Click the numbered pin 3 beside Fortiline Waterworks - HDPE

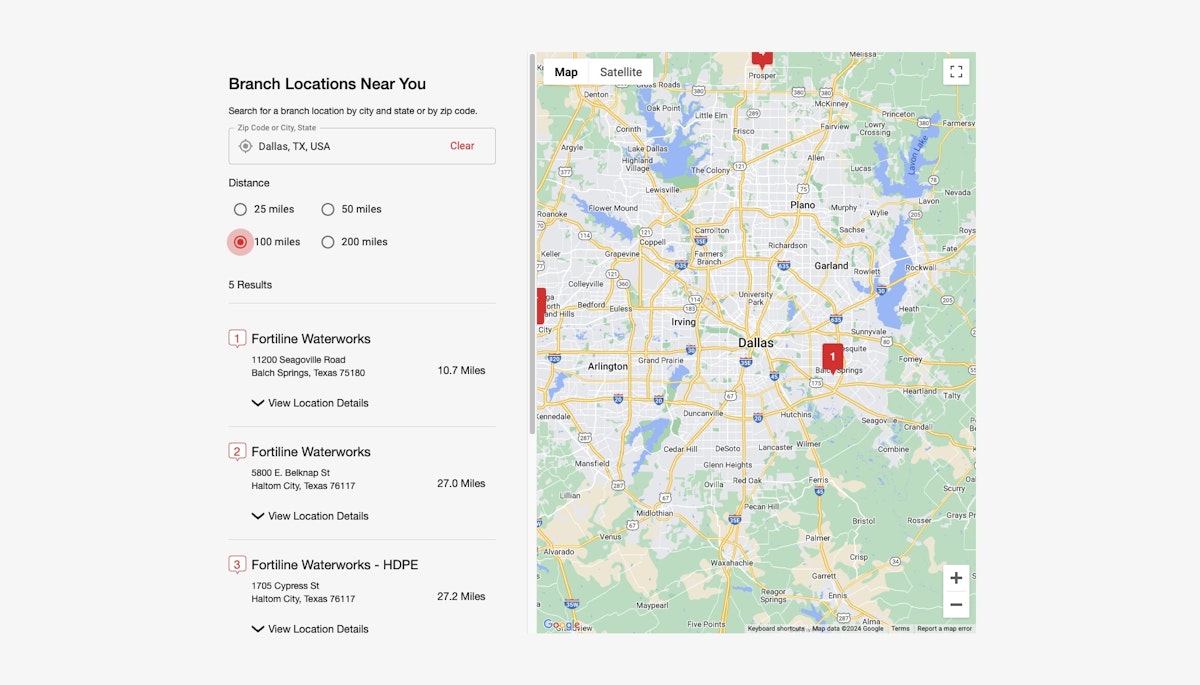click(x=237, y=565)
